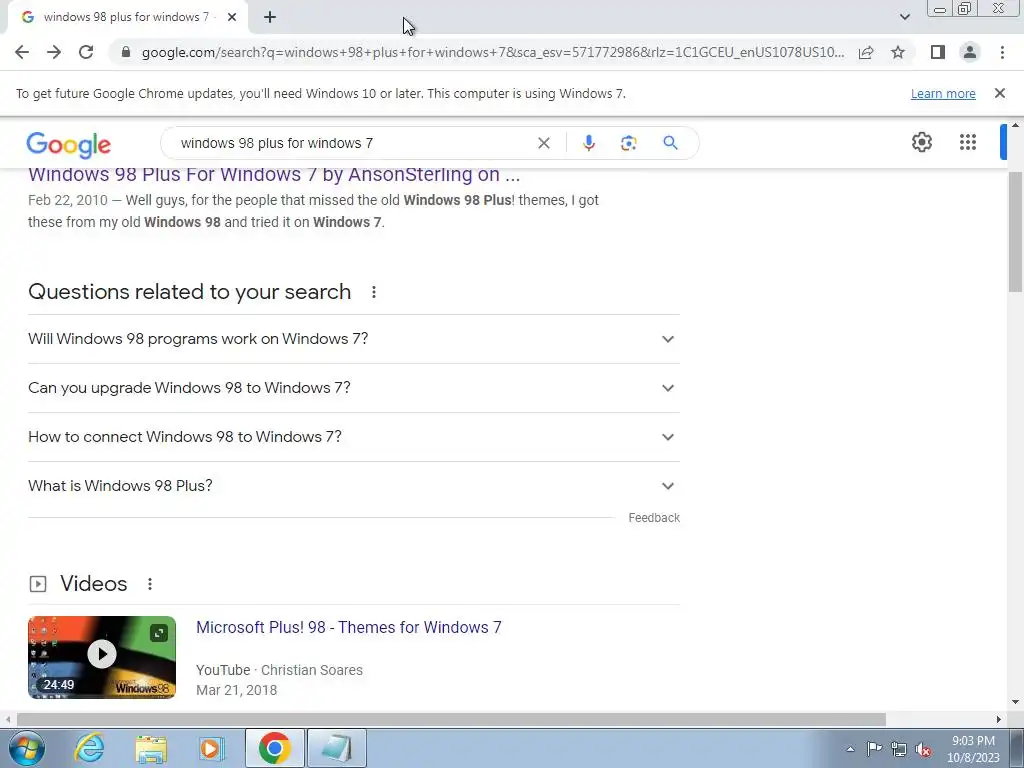Open the Videos section three-dot menu
The image size is (1024, 768).
coord(150,584)
